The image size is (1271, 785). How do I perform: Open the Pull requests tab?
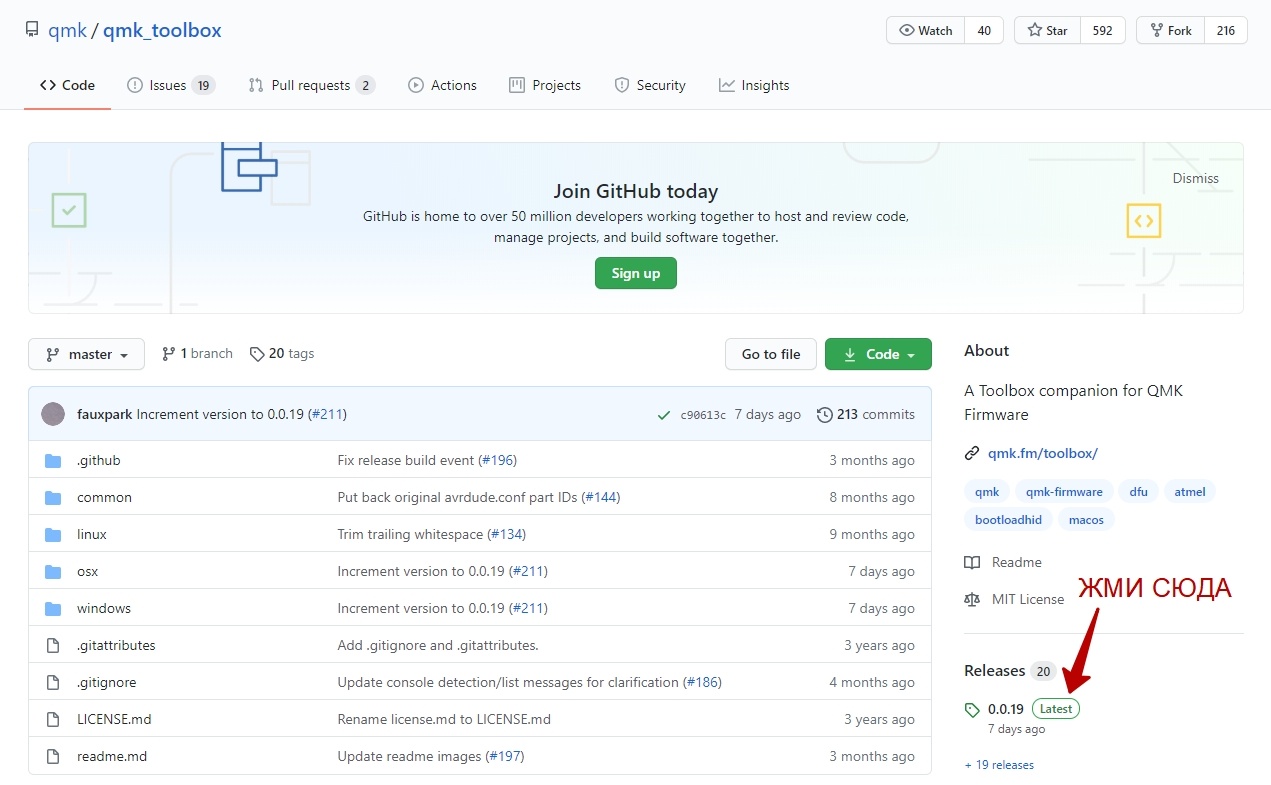[x=311, y=85]
